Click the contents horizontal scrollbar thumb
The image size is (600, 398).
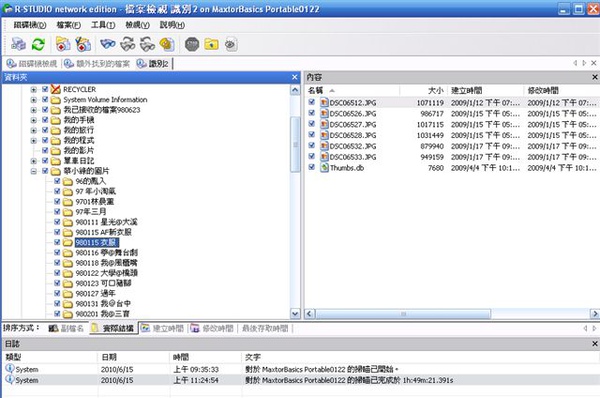403,314
